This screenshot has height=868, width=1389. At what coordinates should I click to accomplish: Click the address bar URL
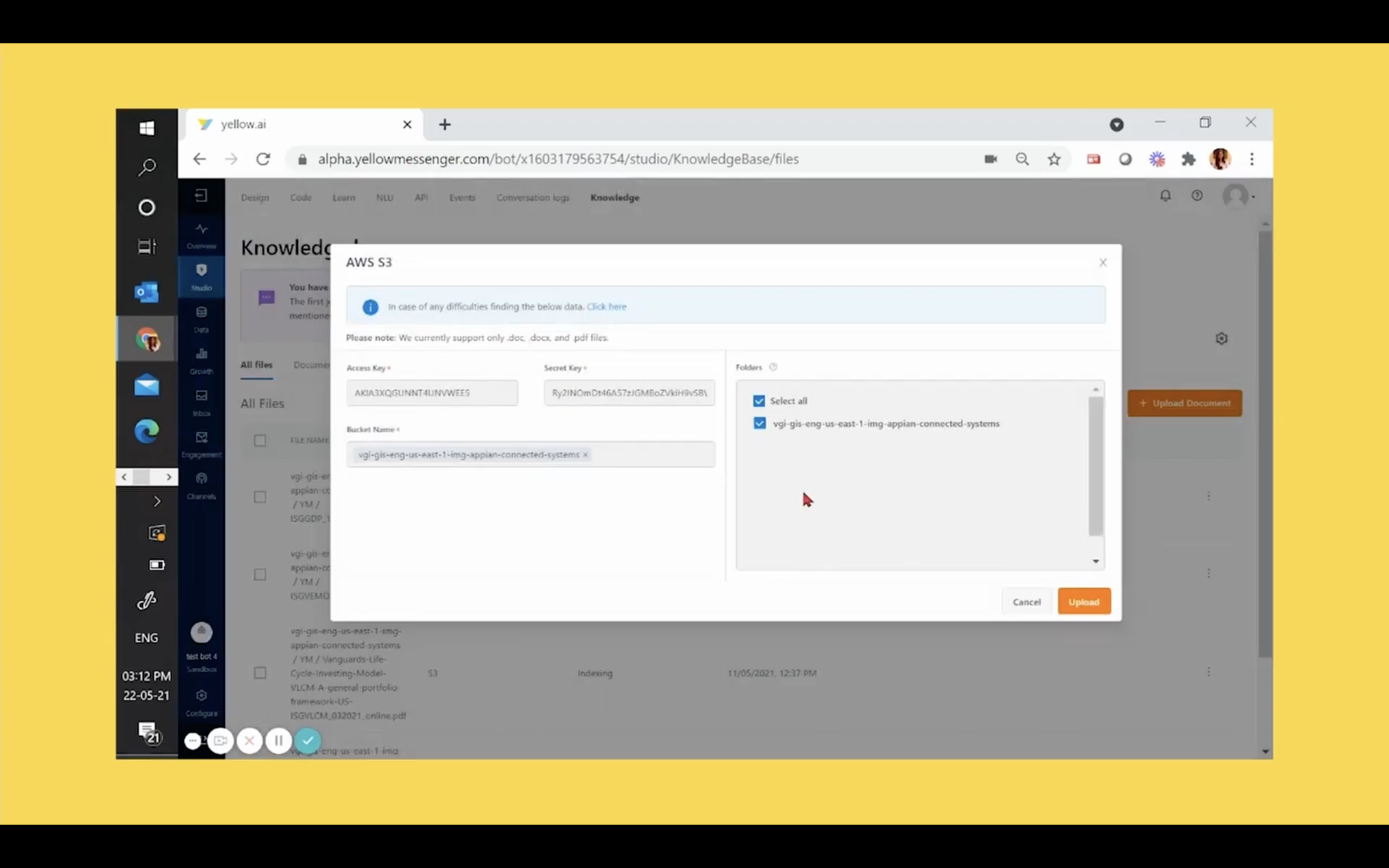point(558,159)
